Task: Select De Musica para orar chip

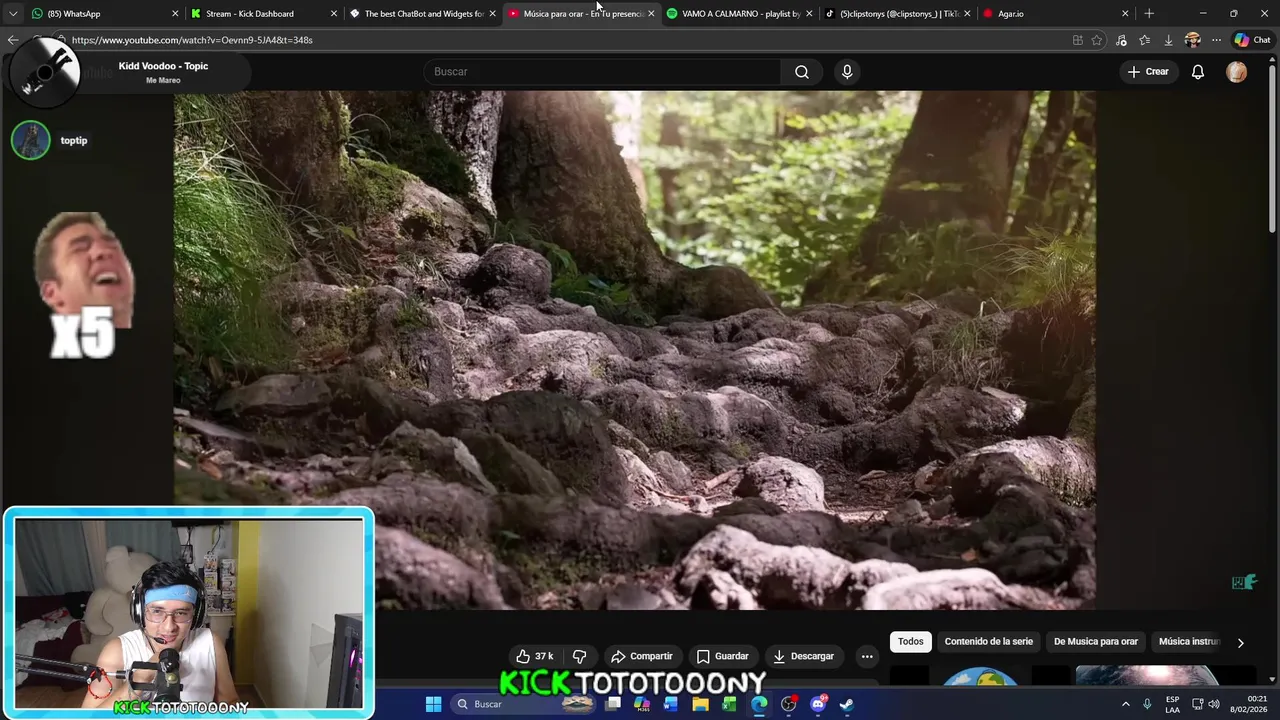Action: tap(1095, 641)
